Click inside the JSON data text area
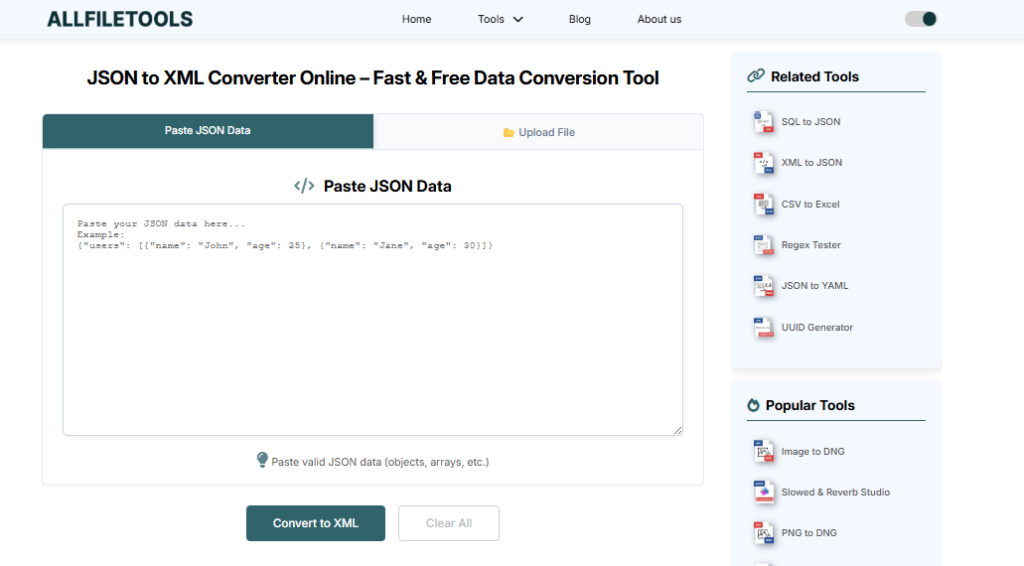 click(x=372, y=330)
